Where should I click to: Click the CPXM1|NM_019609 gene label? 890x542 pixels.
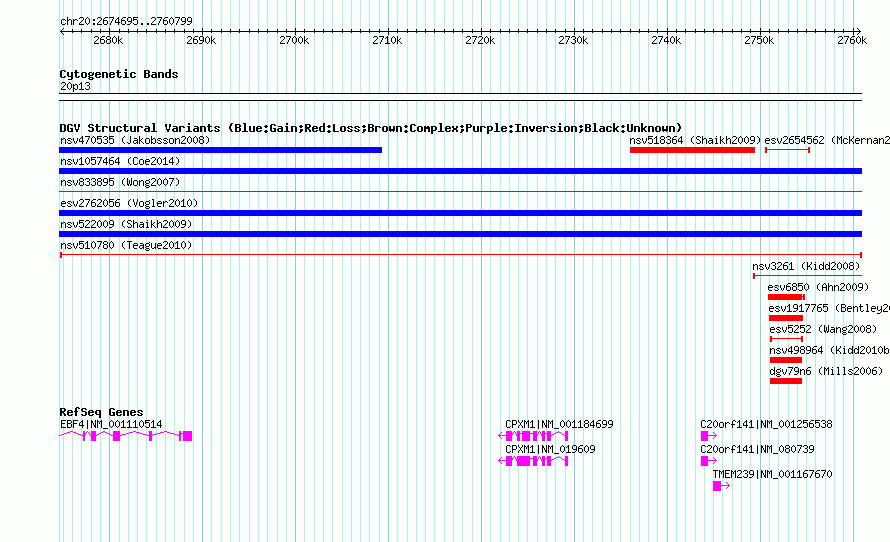click(x=550, y=449)
